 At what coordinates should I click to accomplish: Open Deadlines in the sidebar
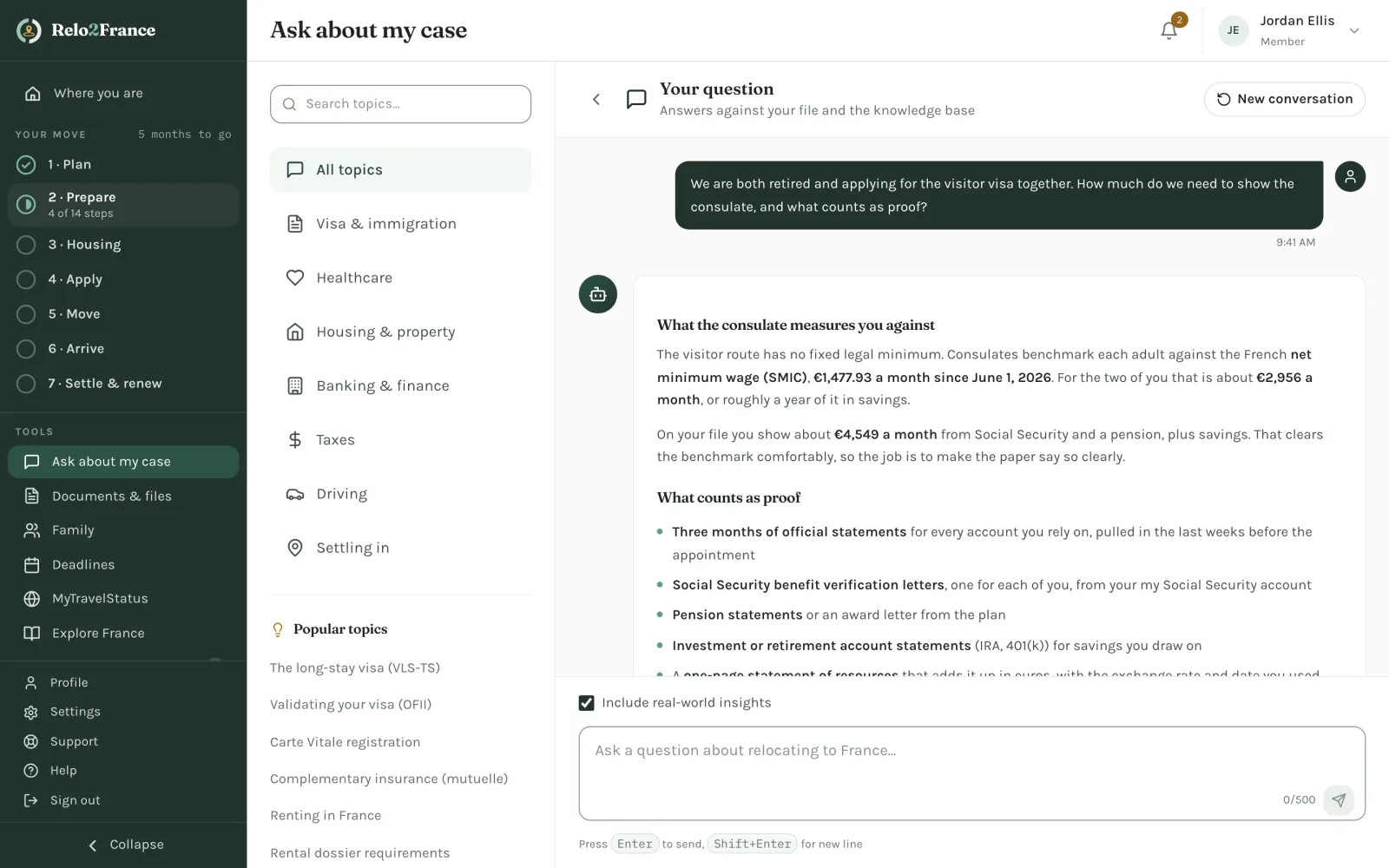pos(123,564)
